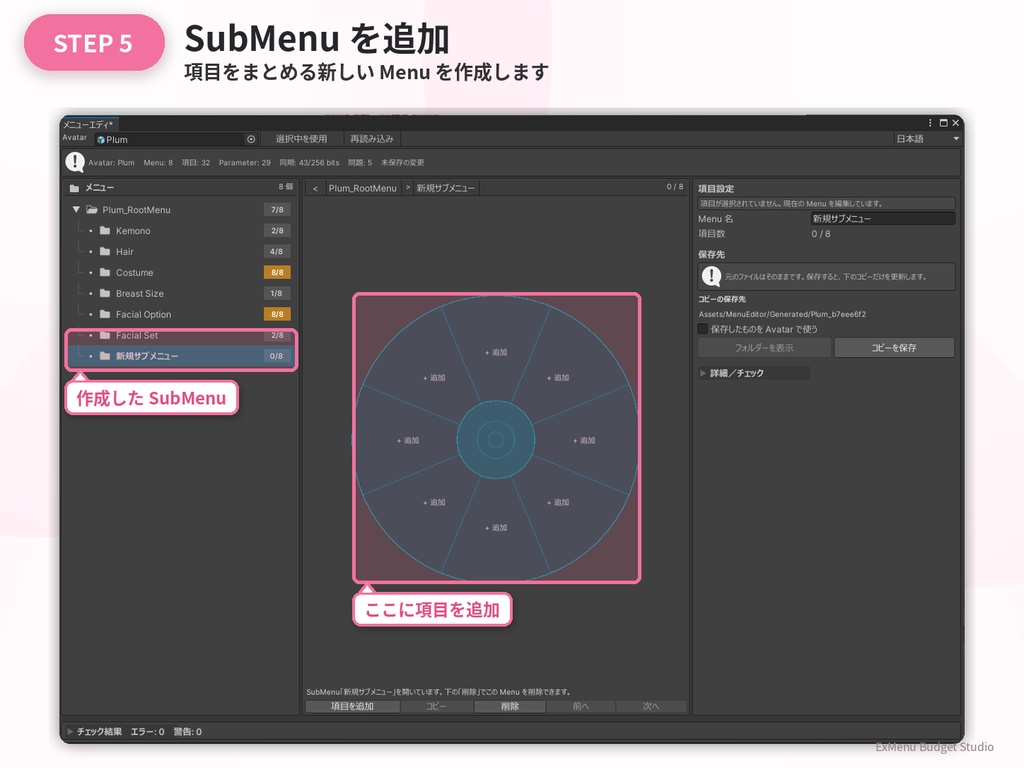Image resolution: width=1024 pixels, height=768 pixels.
Task: Go to Plum_RootMenu in the breadcrumb
Action: click(x=362, y=188)
